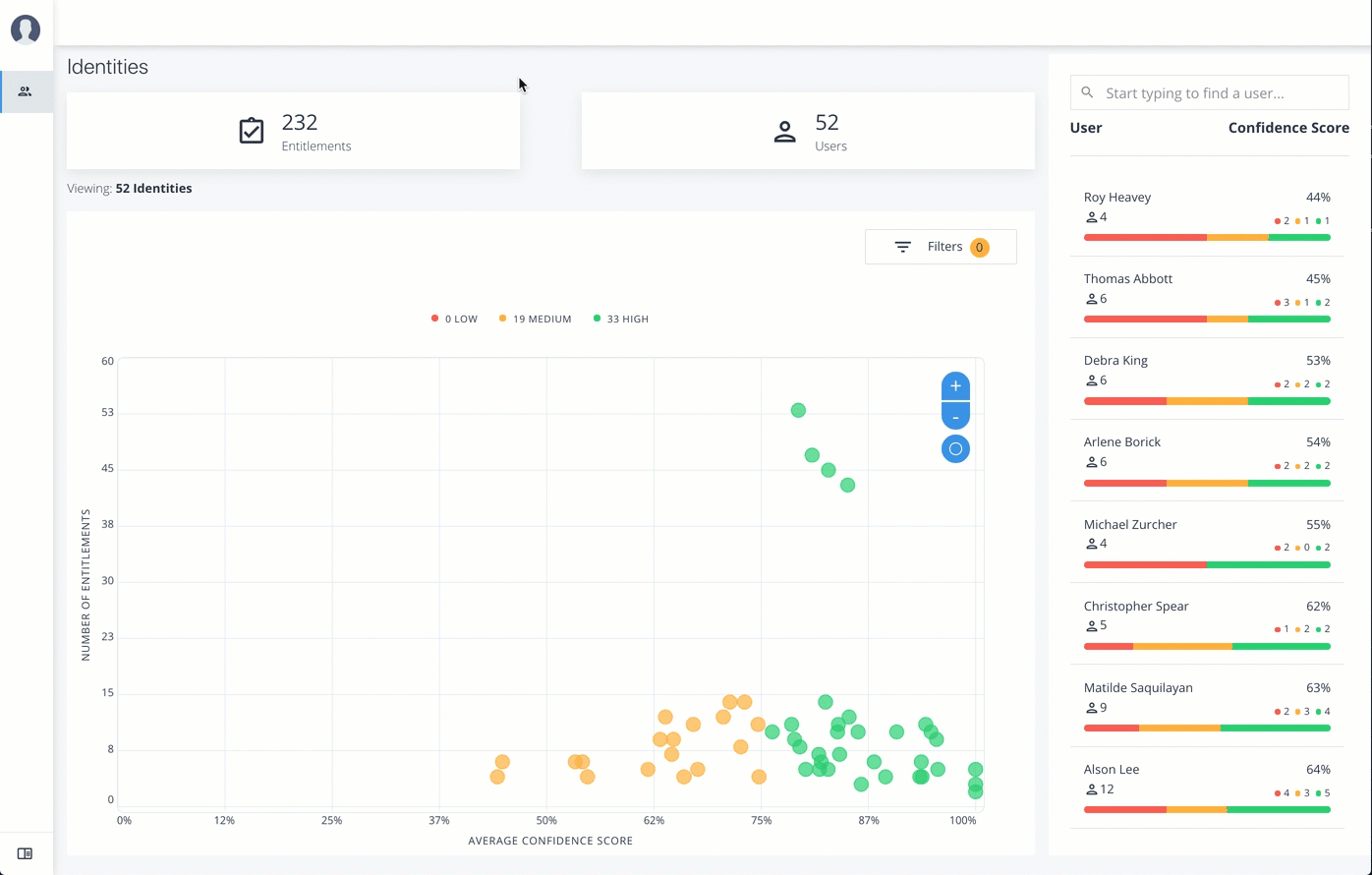This screenshot has width=1372, height=875.
Task: Reset chart zoom with circle button
Action: [x=955, y=449]
